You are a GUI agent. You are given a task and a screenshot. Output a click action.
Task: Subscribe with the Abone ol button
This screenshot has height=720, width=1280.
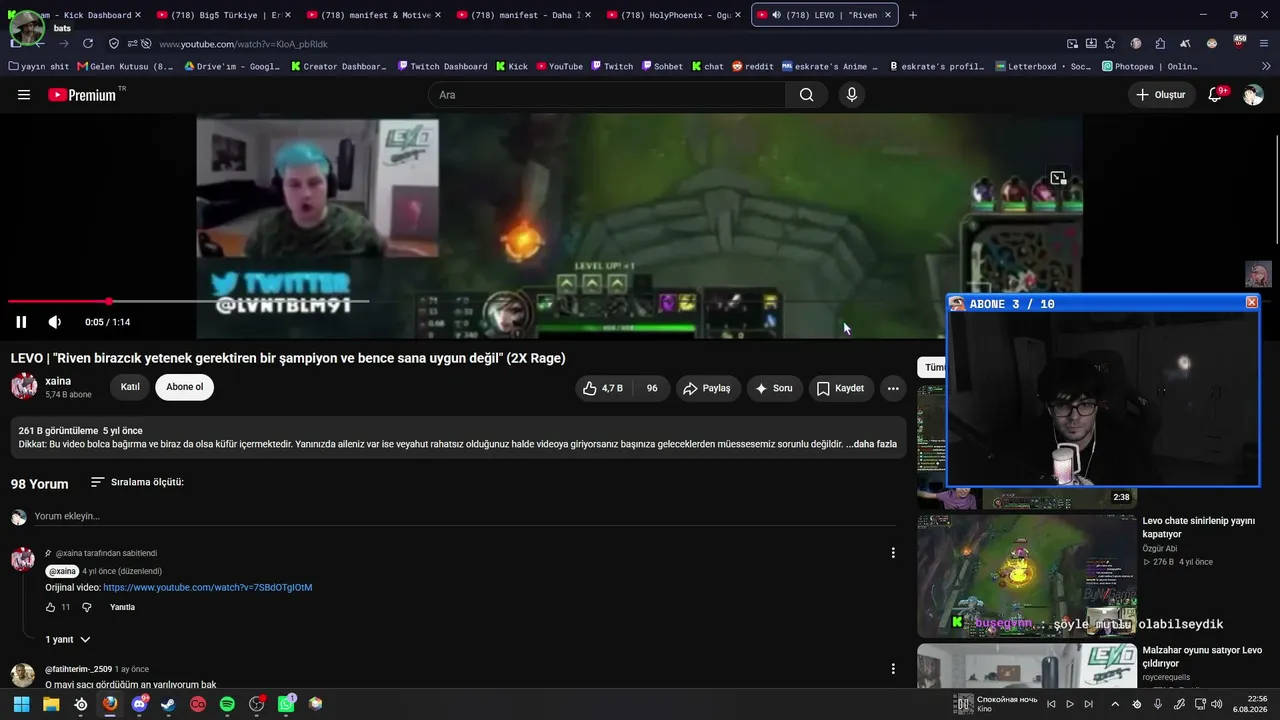click(x=184, y=387)
